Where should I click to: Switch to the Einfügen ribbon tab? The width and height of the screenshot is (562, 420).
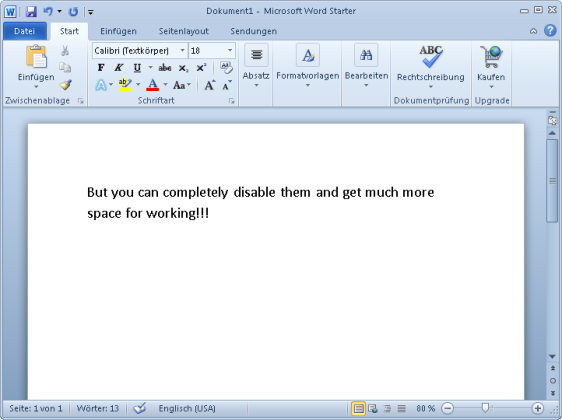pyautogui.click(x=118, y=31)
